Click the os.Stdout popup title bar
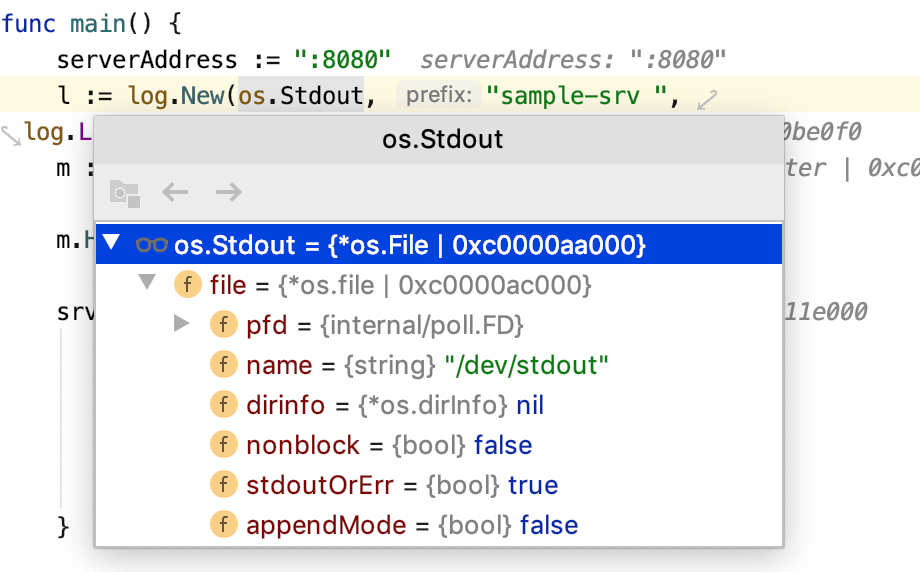The width and height of the screenshot is (920, 572). point(442,139)
